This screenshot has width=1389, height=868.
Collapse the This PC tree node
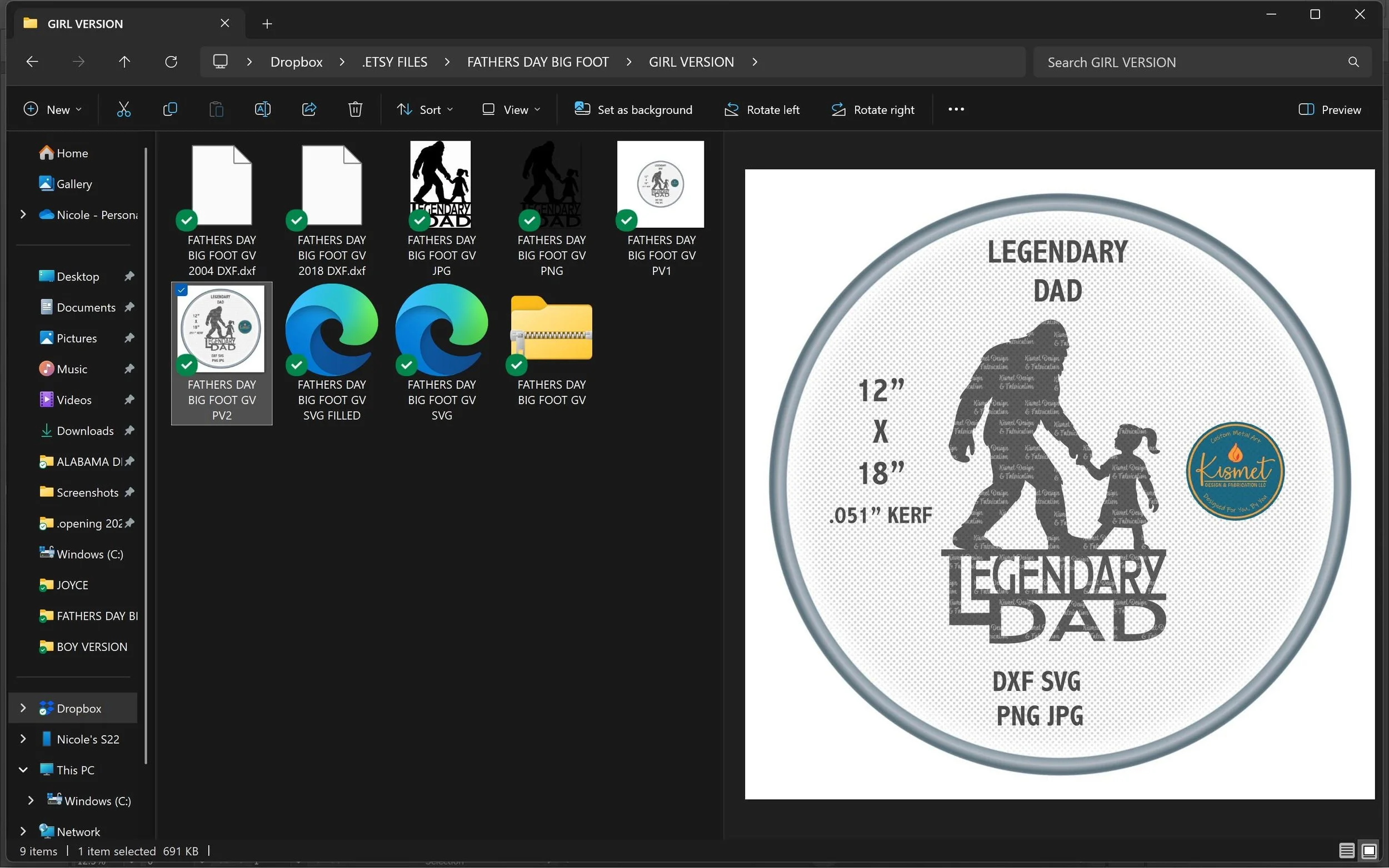click(x=23, y=770)
